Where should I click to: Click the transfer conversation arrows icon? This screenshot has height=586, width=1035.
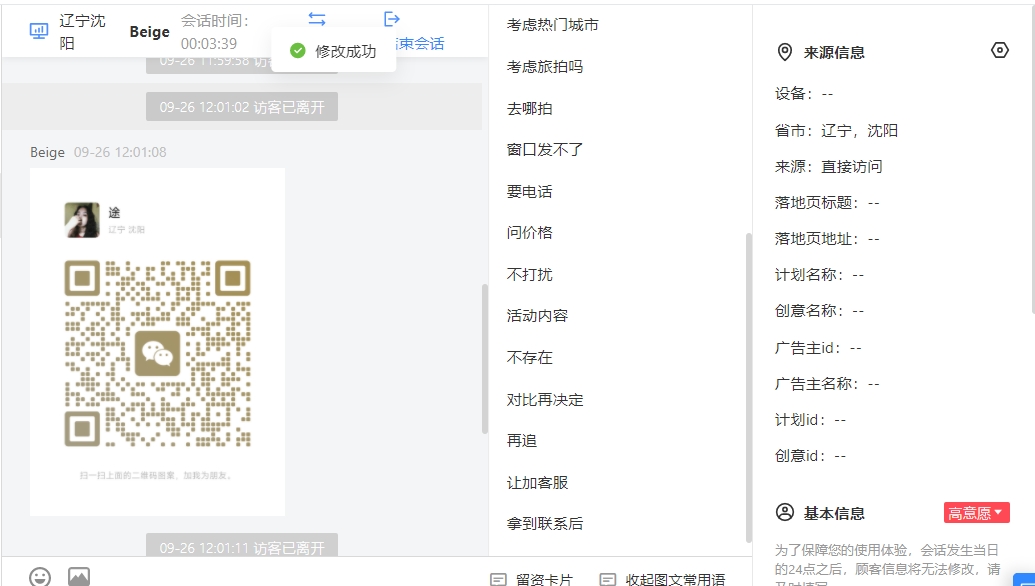317,19
